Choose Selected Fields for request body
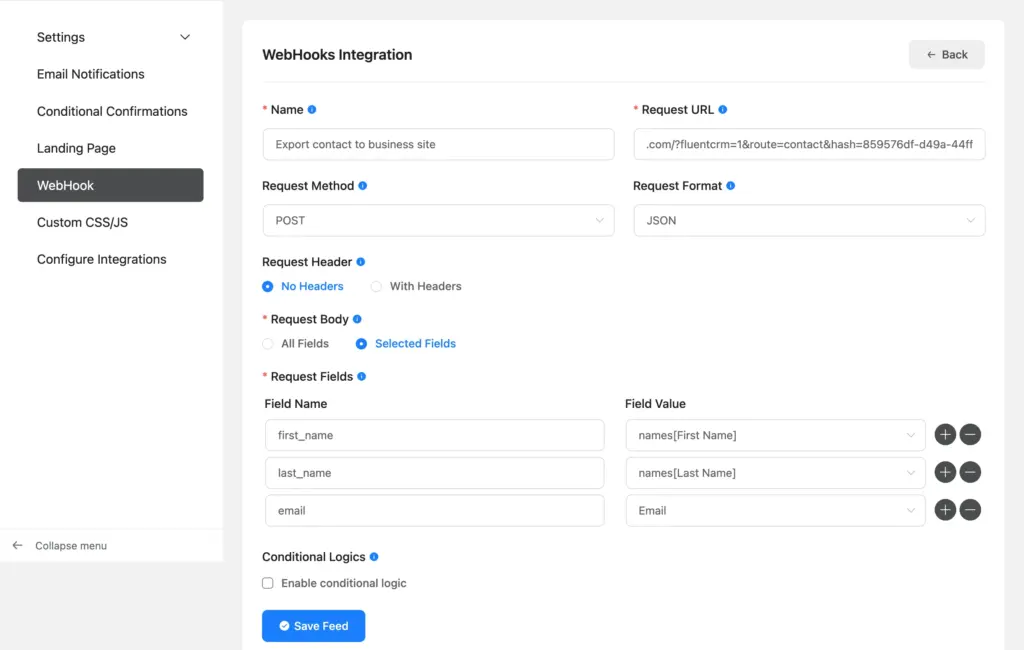The image size is (1024, 650). tap(361, 344)
